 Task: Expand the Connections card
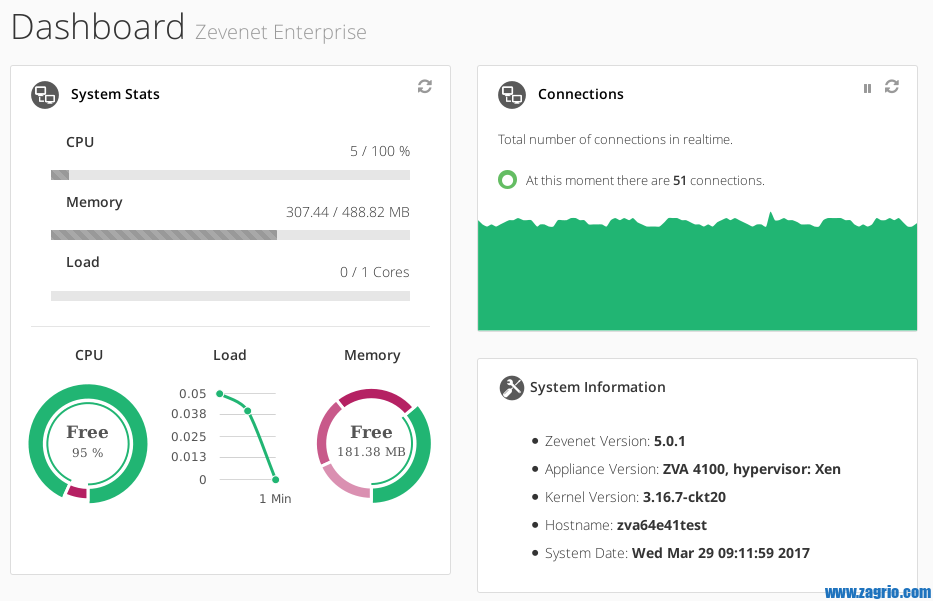coord(697,197)
